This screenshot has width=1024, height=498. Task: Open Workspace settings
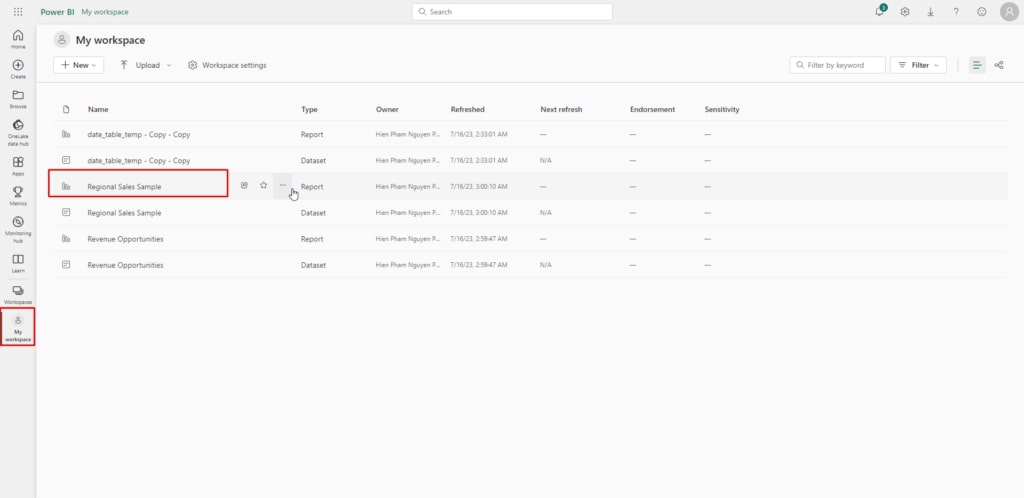coord(227,65)
